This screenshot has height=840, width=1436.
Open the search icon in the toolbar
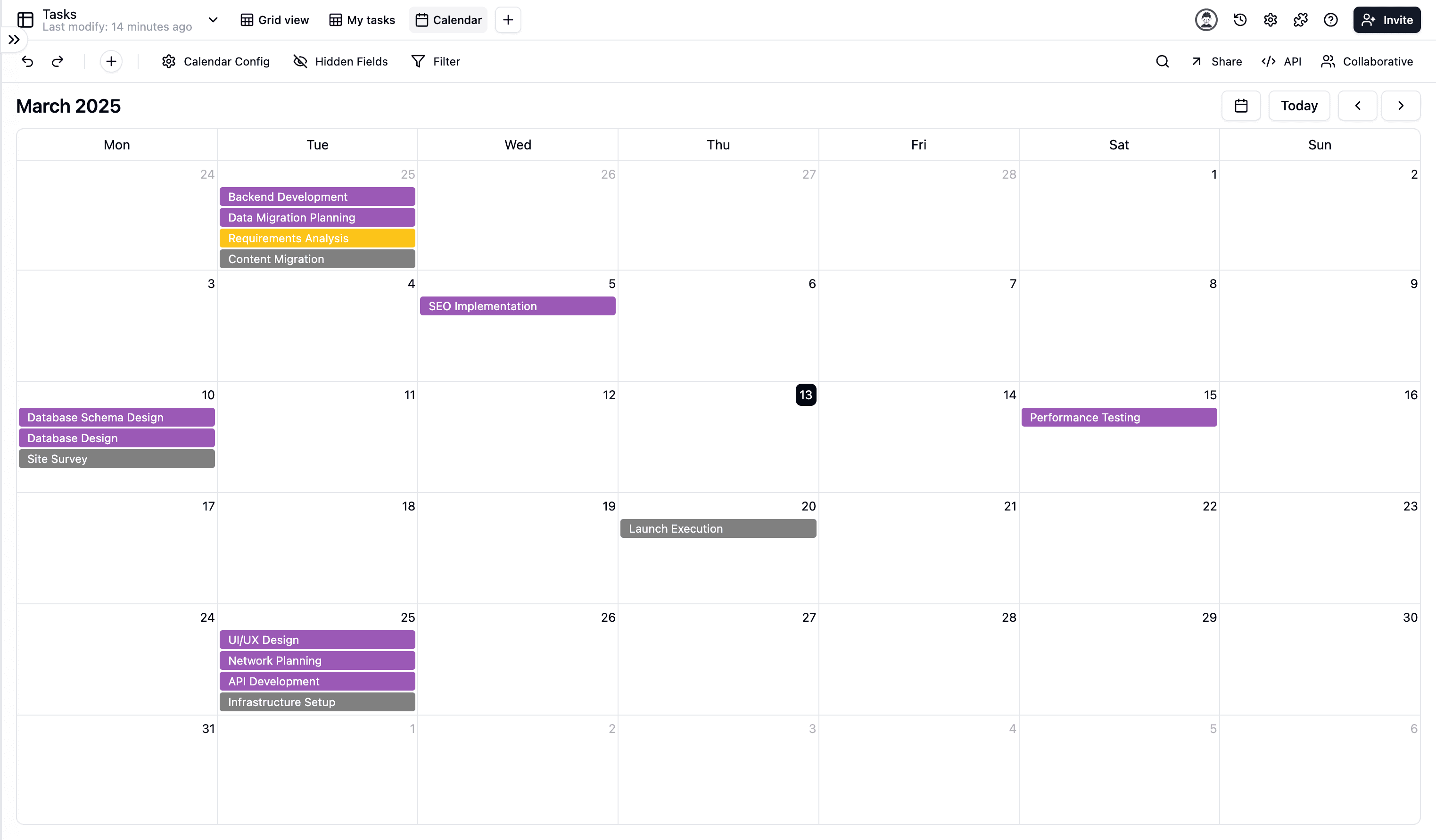coord(1163,61)
